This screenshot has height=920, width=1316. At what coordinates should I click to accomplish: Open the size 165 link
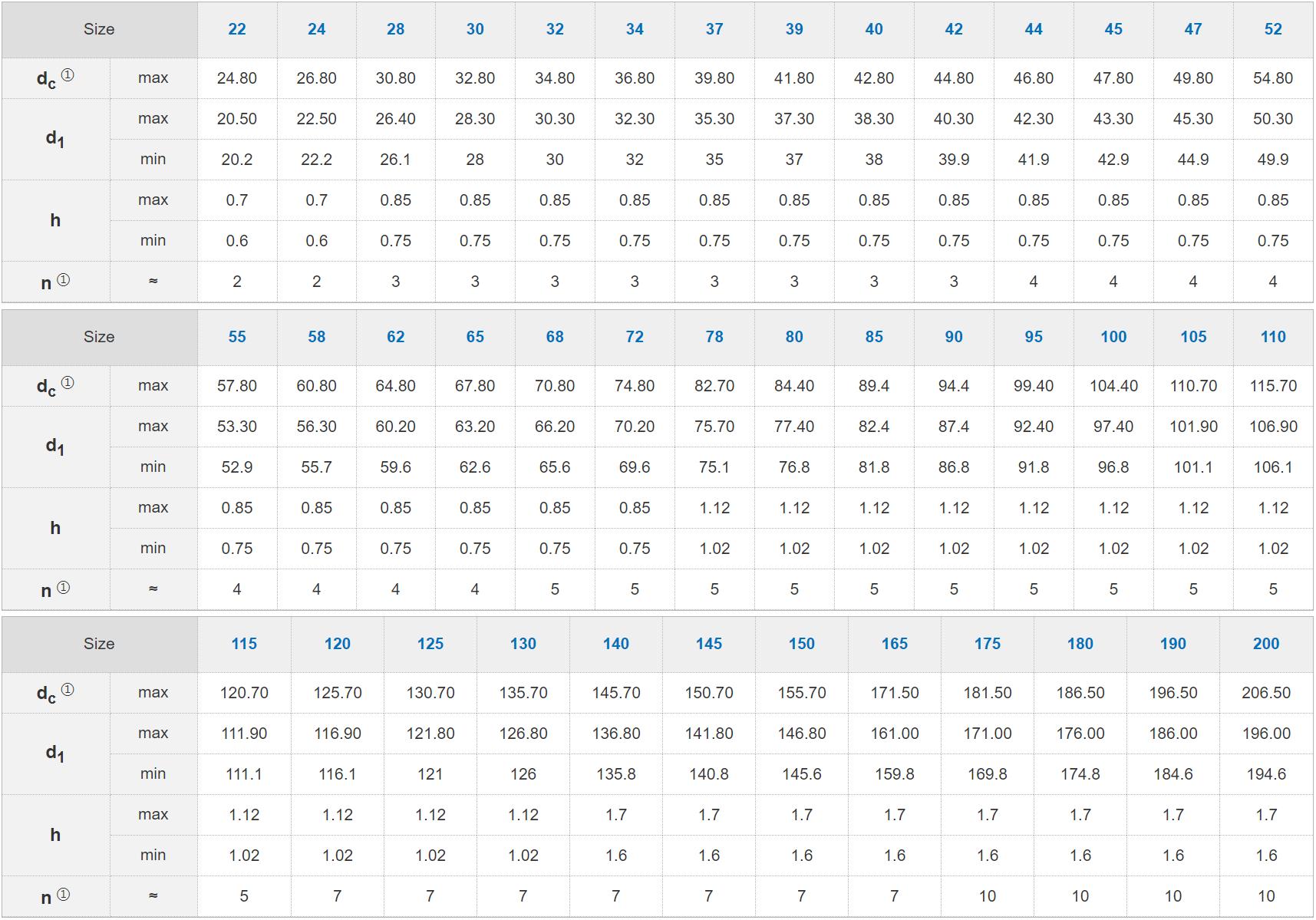[894, 644]
